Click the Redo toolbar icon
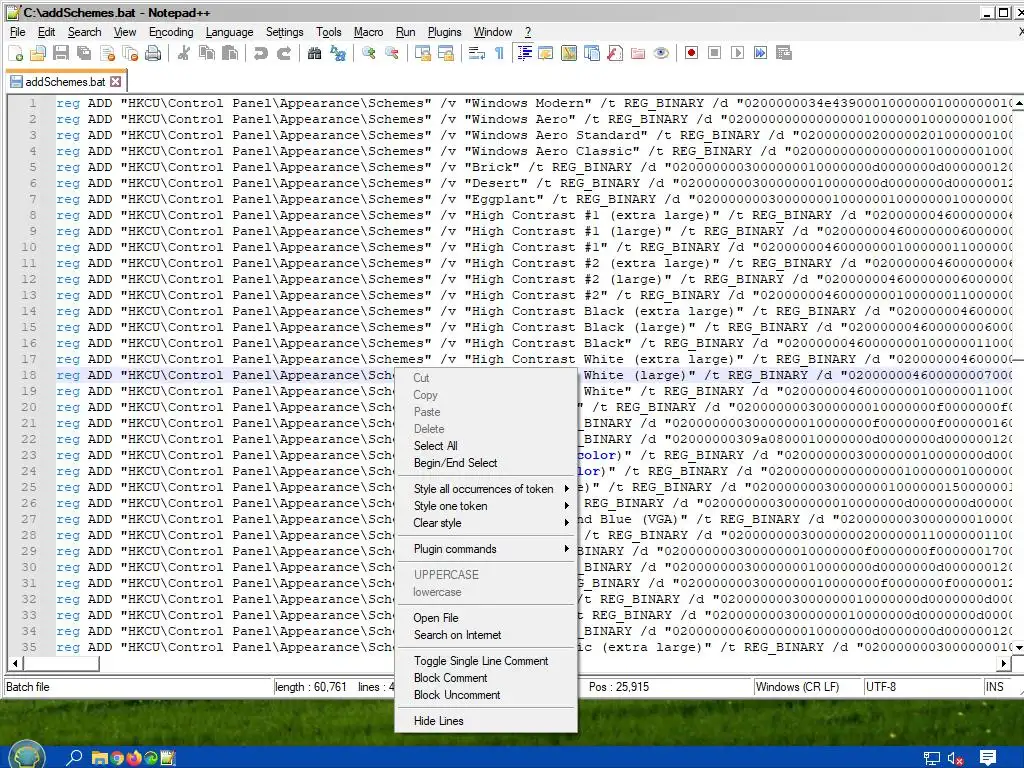Screen dimensions: 1024x768 coord(284,54)
